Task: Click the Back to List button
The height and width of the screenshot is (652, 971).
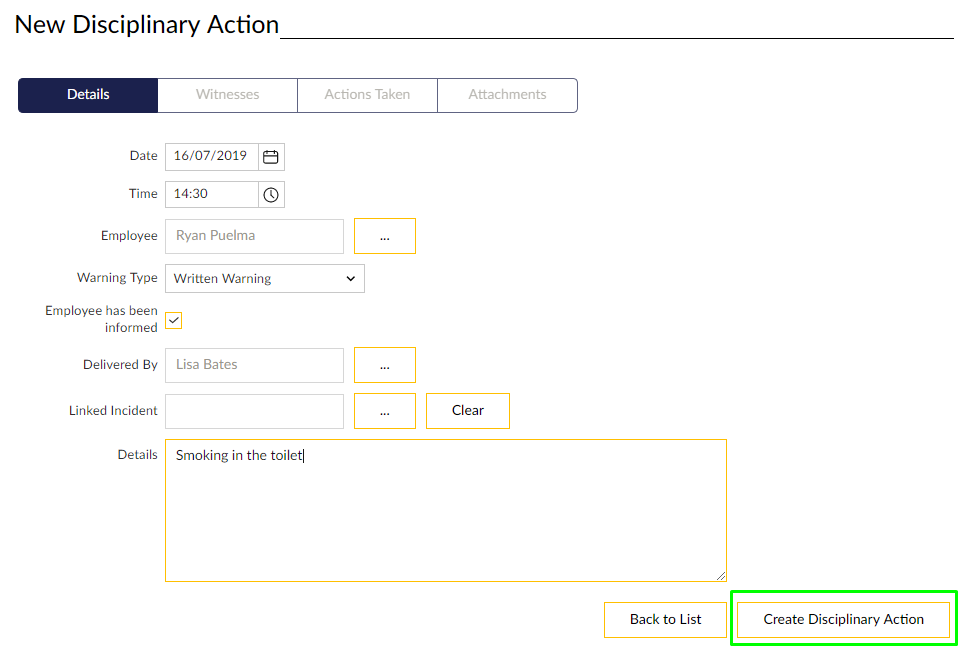Action: (665, 619)
